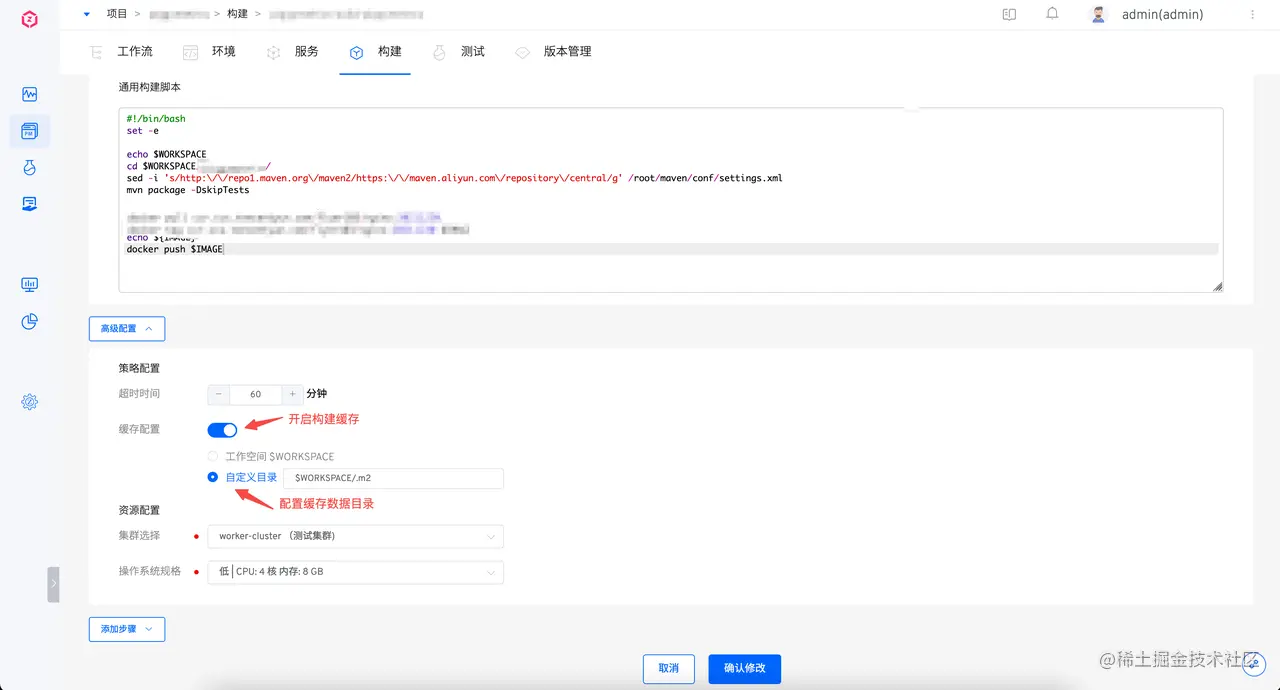
Task: Switch to the 版本管理 tab
Action: [554, 52]
